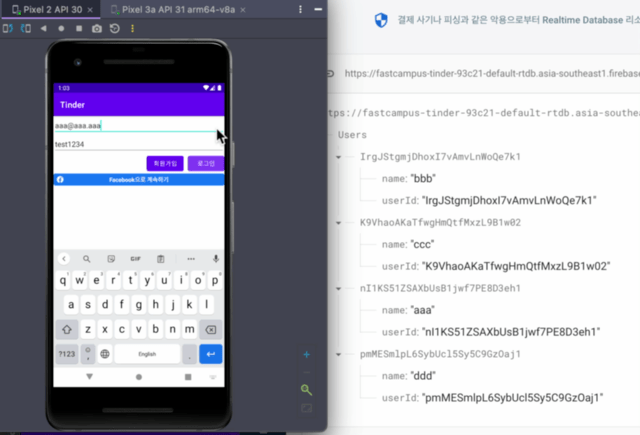Close the Pixel 3a API 31 tab
The width and height of the screenshot is (640, 435).
click(243, 10)
